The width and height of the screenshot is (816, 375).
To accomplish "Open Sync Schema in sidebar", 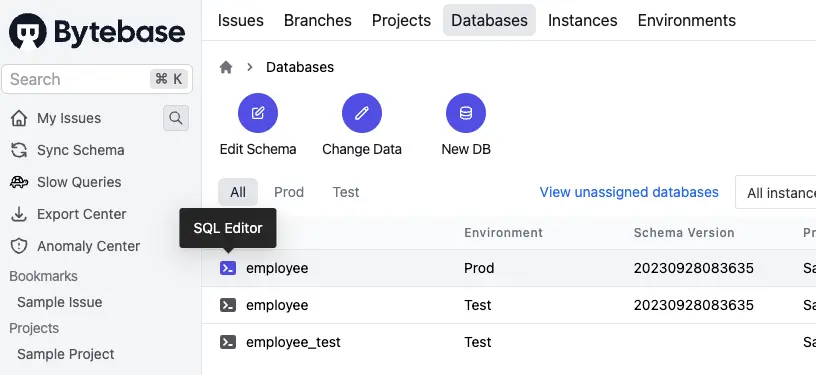I will click(81, 150).
